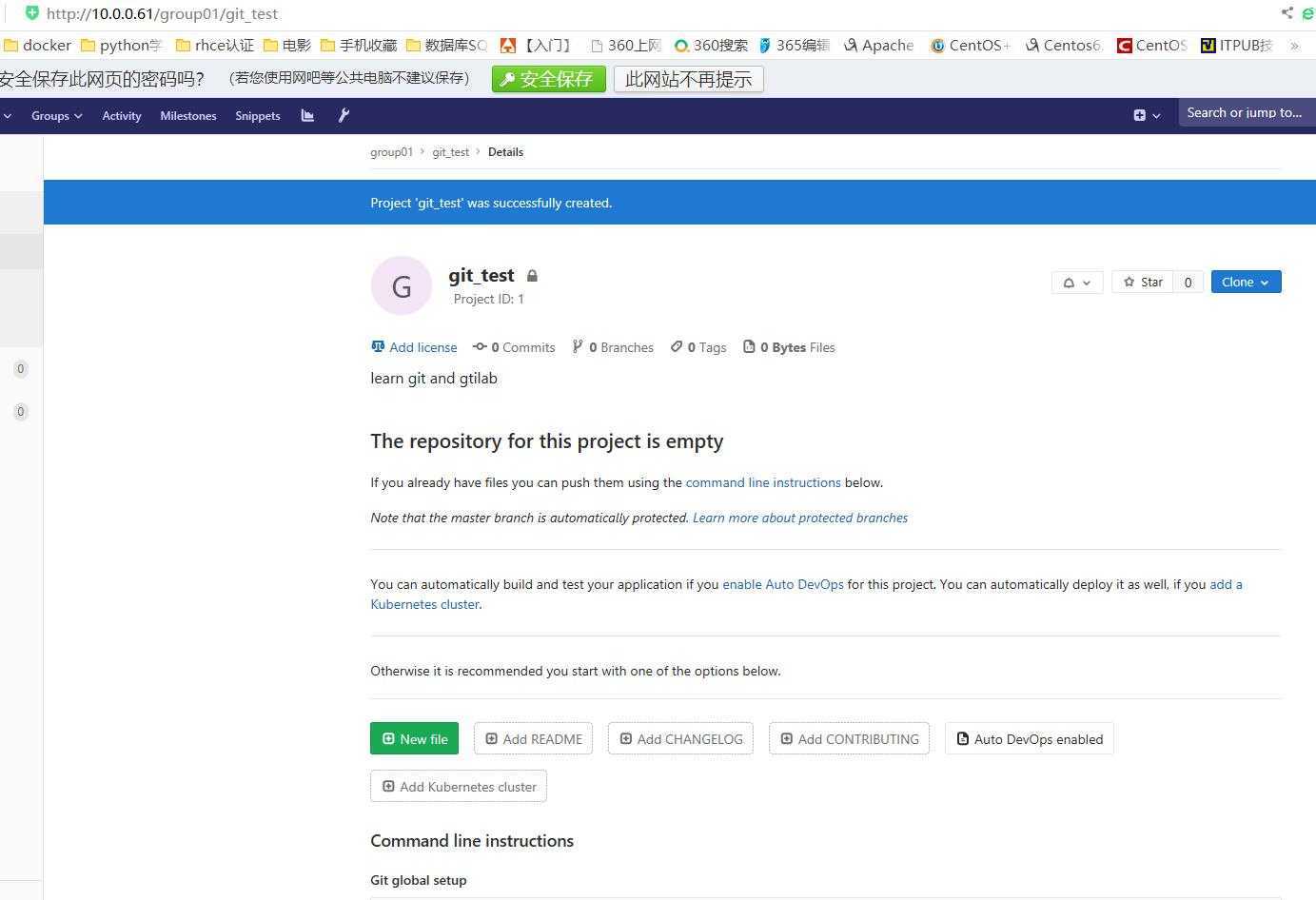Click the 'Git global setup' heading

click(419, 880)
